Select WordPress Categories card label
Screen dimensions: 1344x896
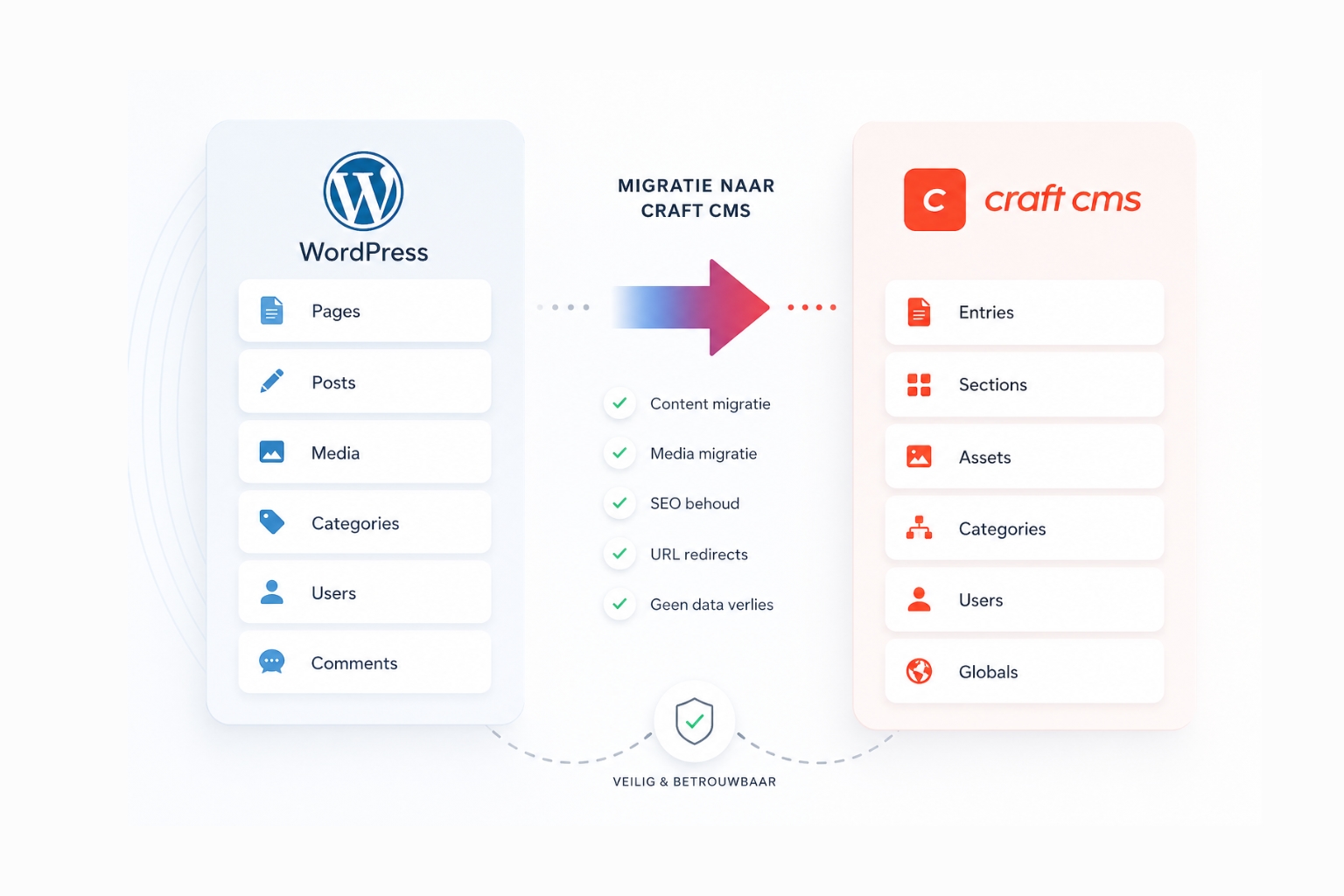[x=355, y=523]
